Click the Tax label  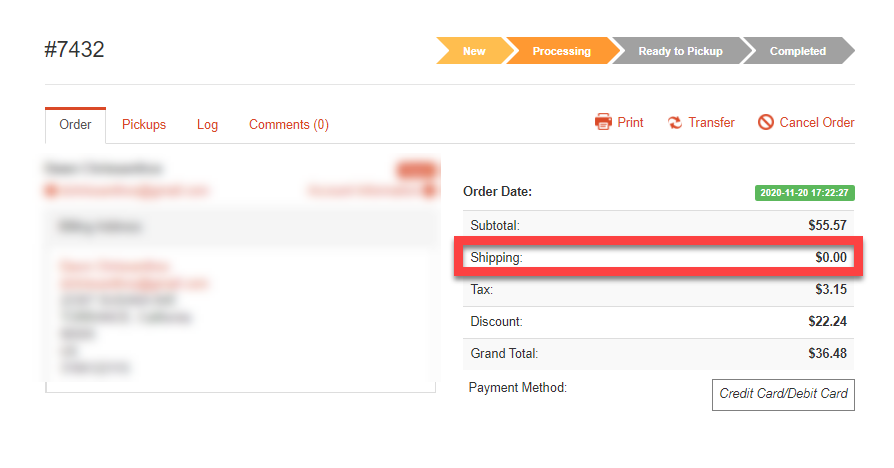481,290
